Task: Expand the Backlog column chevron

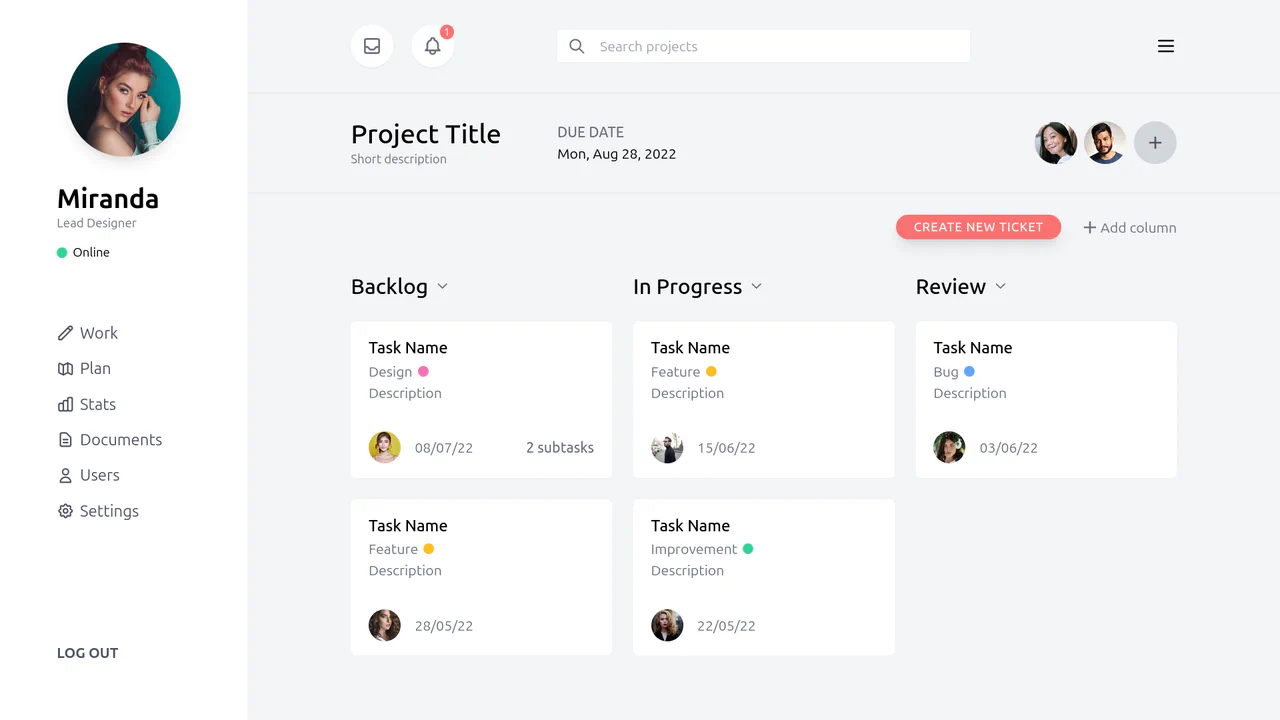Action: tap(442, 287)
